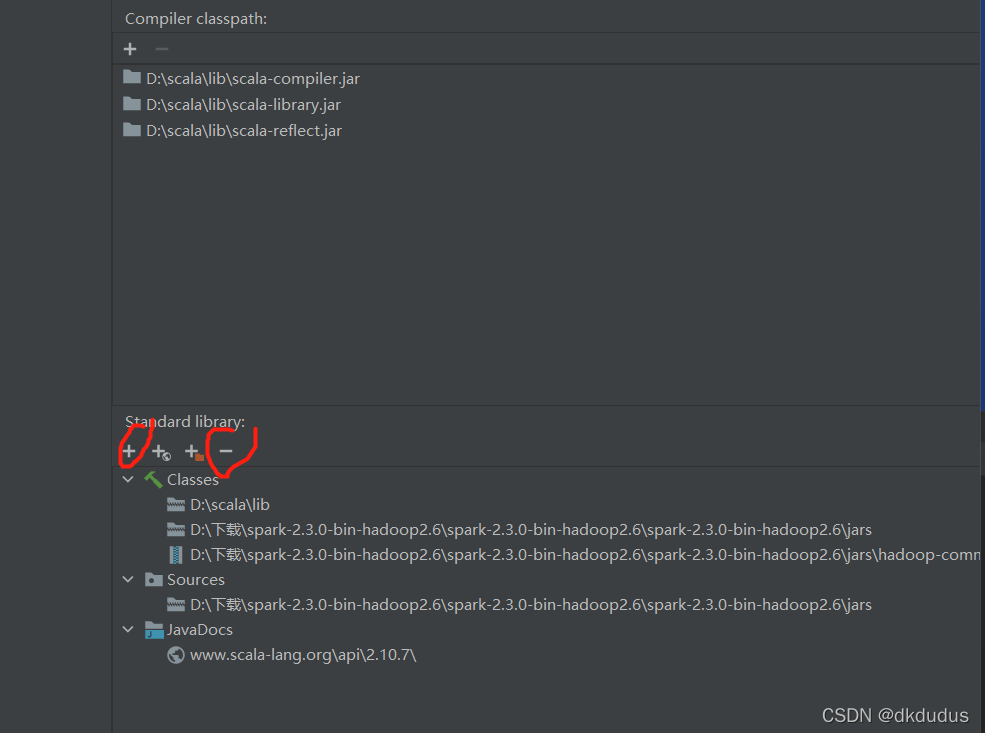Collapse the JavaDocs tree node
985x733 pixels.
pos(128,629)
